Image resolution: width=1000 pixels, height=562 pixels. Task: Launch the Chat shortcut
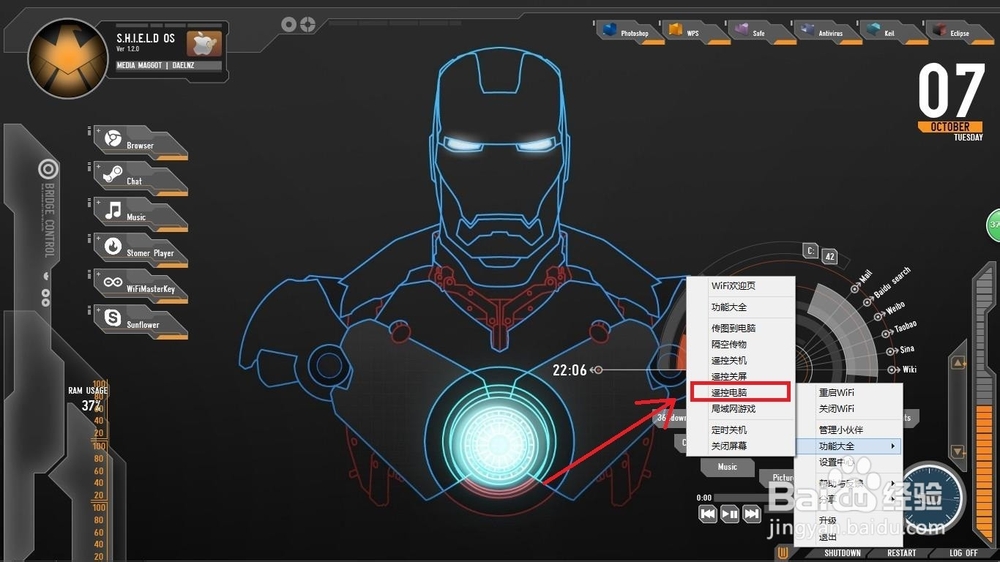(140, 178)
